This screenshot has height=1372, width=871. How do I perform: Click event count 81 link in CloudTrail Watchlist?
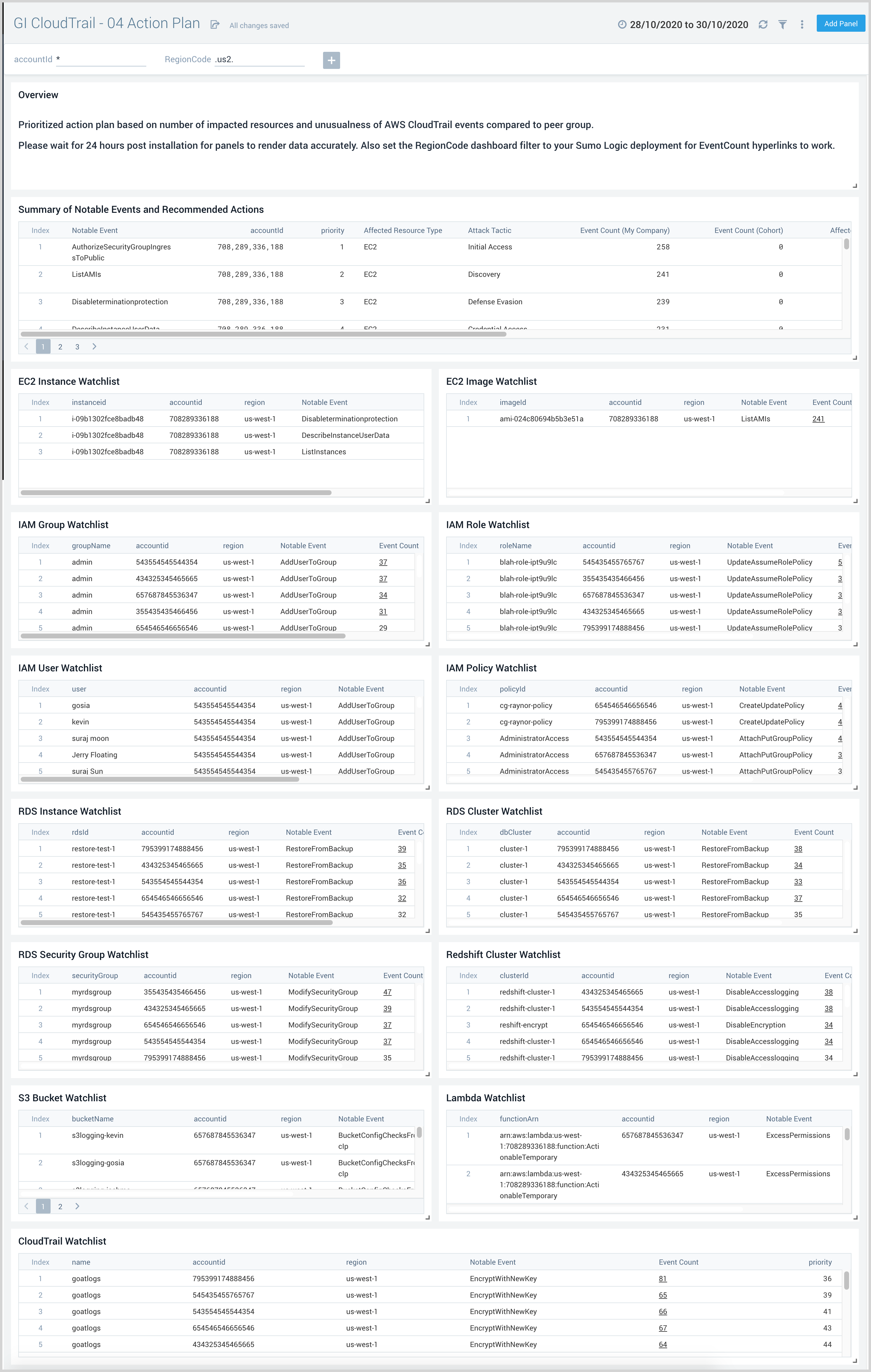click(x=663, y=1279)
